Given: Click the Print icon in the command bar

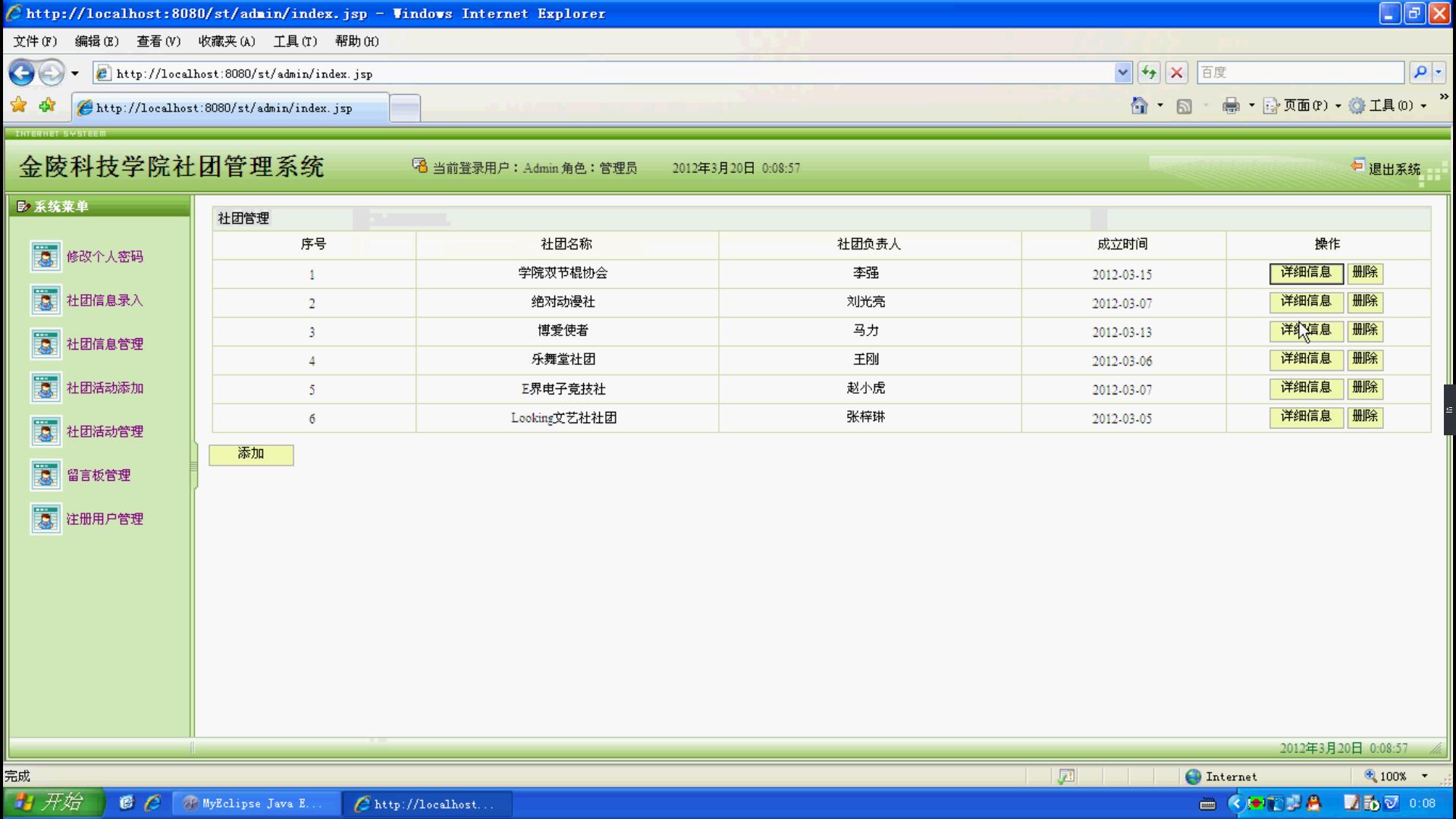Looking at the screenshot, I should [1231, 105].
